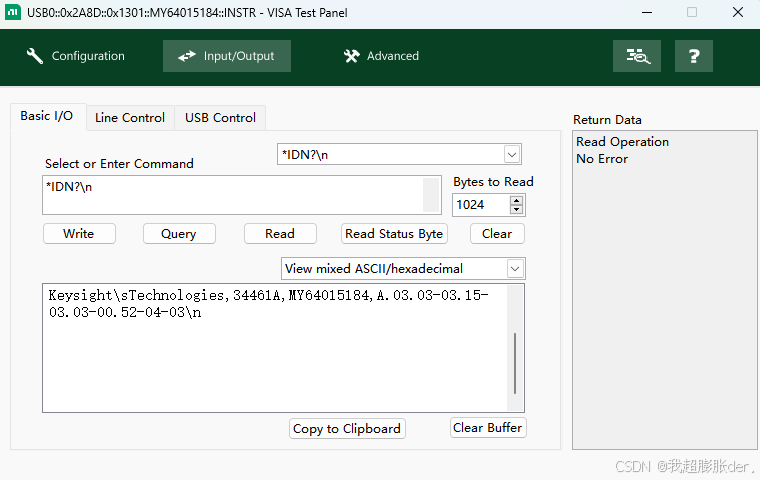The height and width of the screenshot is (480, 760).
Task: Minimize the VISA Test Panel window
Action: (647, 12)
